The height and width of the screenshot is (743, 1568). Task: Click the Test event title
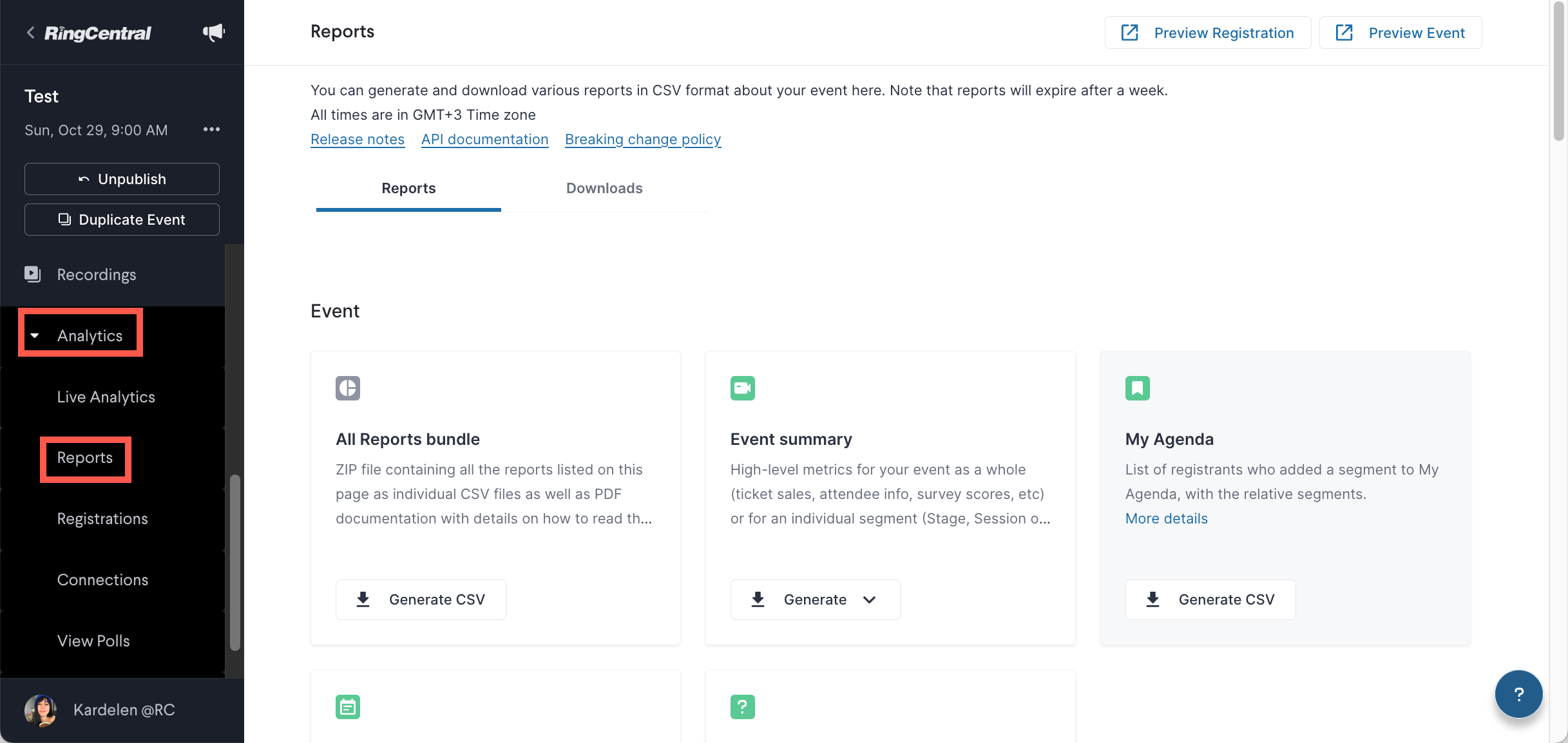coord(41,97)
